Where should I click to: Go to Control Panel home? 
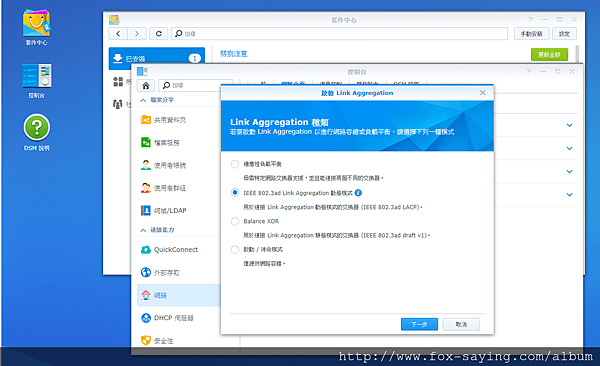pos(146,85)
